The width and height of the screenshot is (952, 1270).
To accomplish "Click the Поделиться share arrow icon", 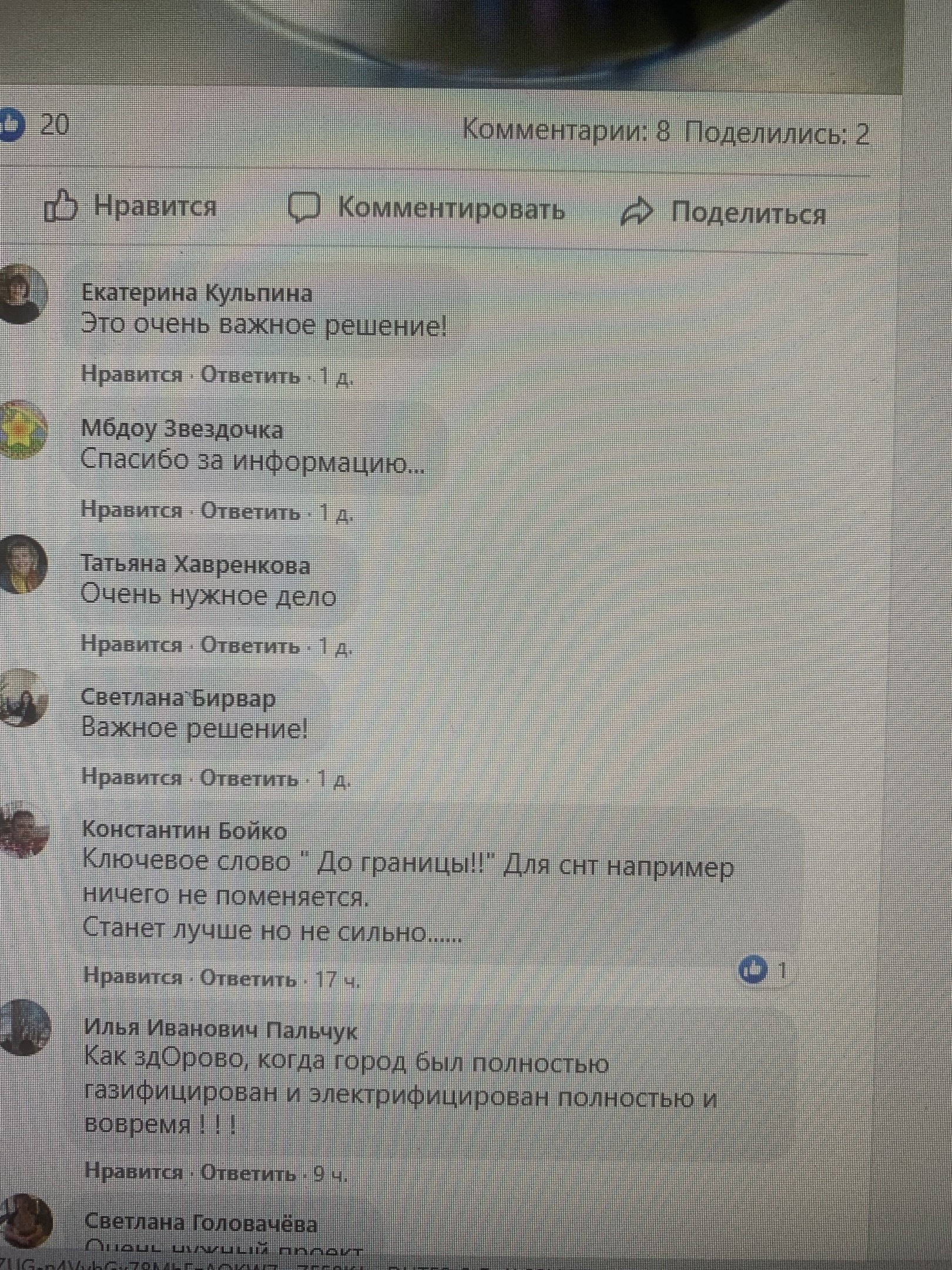I will tap(637, 212).
